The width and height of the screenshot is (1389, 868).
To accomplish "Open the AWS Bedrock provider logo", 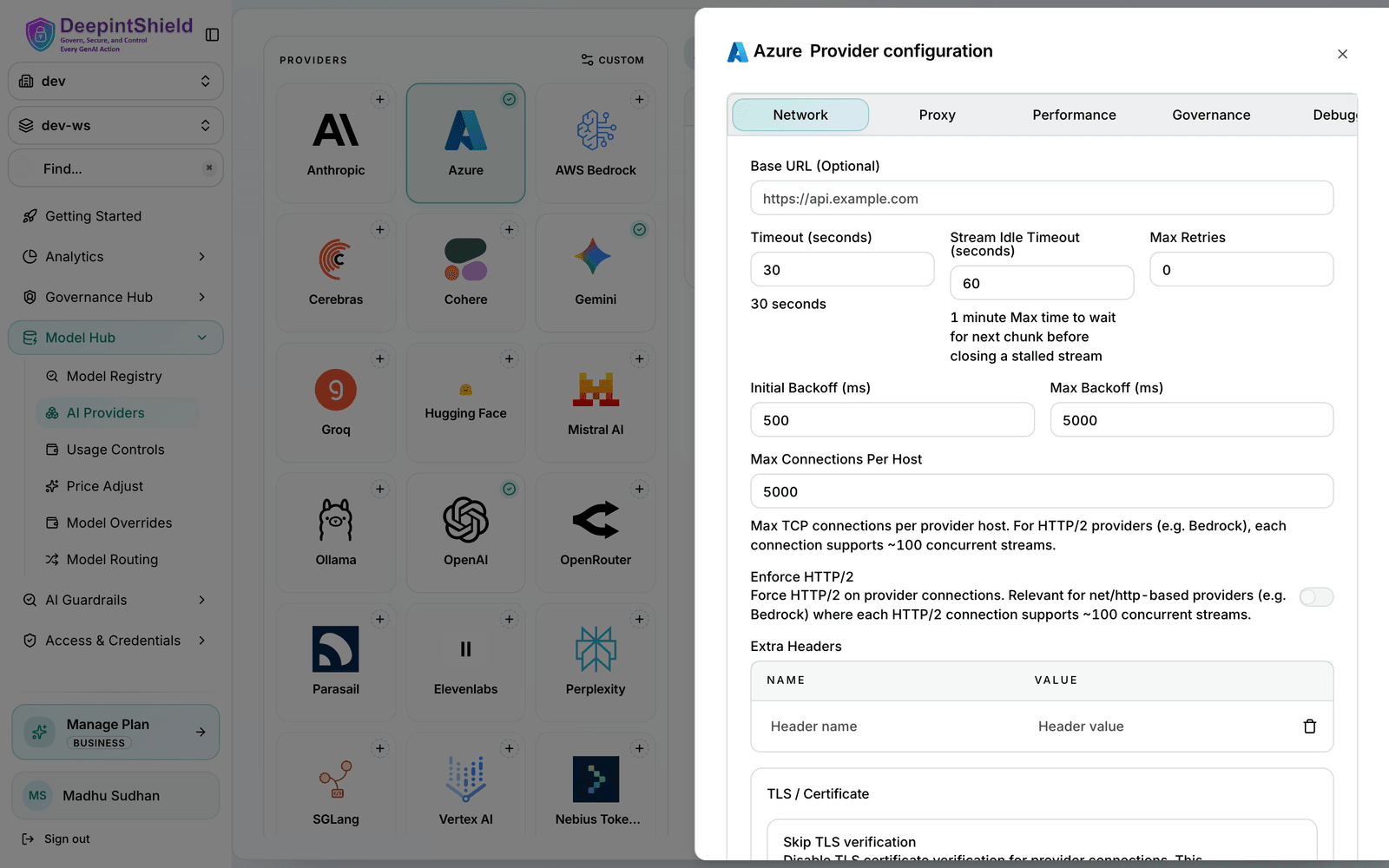I will pos(596,130).
